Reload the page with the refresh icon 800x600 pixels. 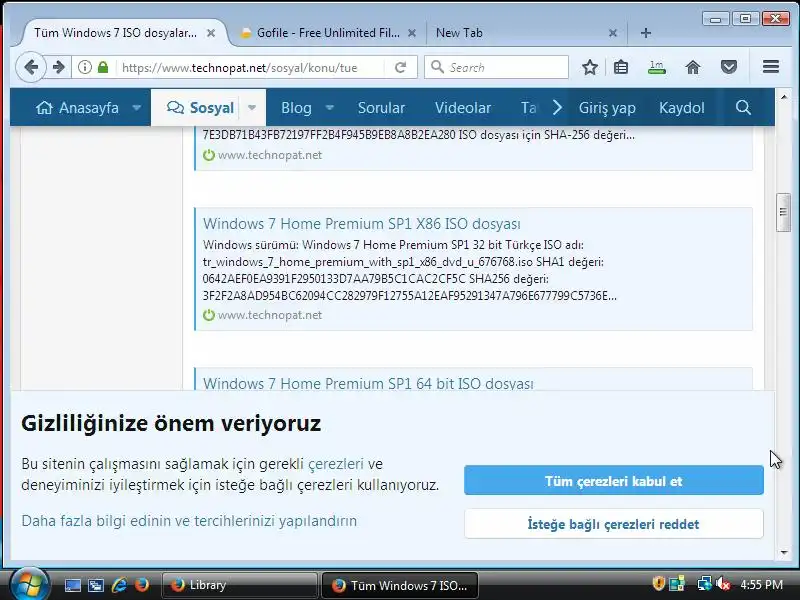coord(401,67)
